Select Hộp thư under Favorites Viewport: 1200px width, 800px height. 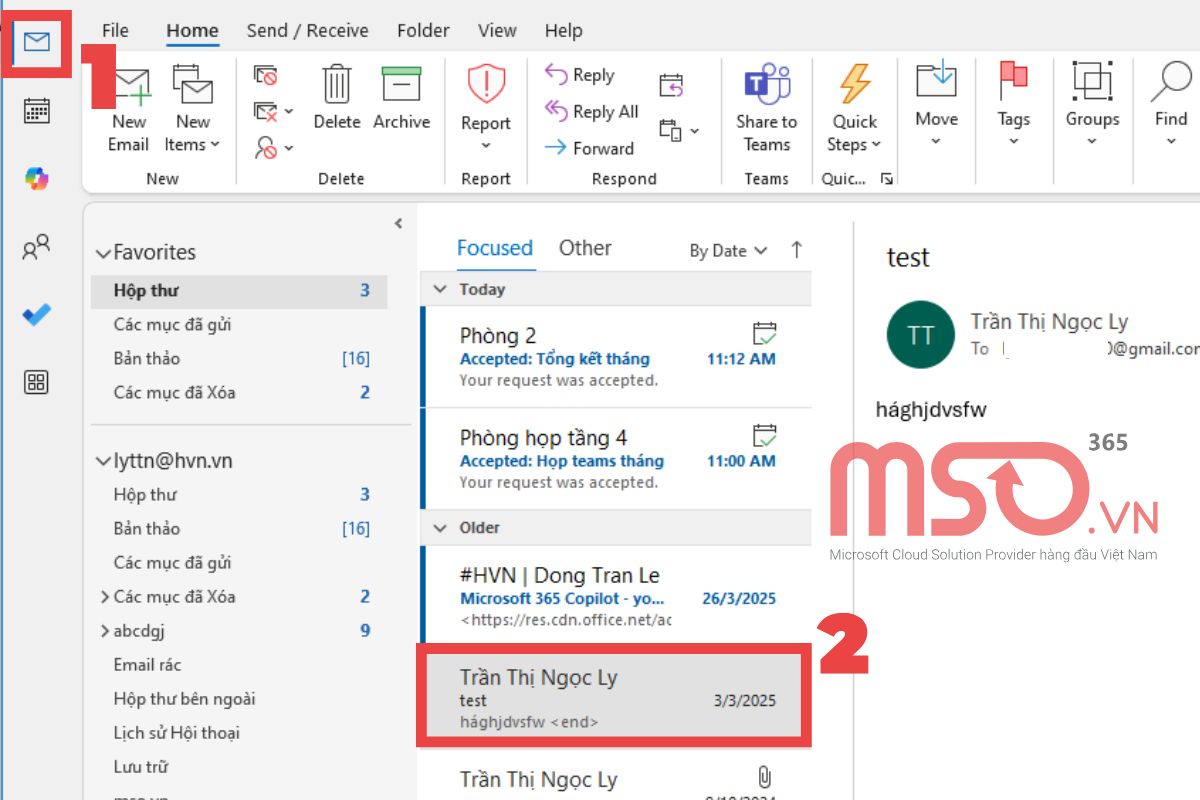239,291
